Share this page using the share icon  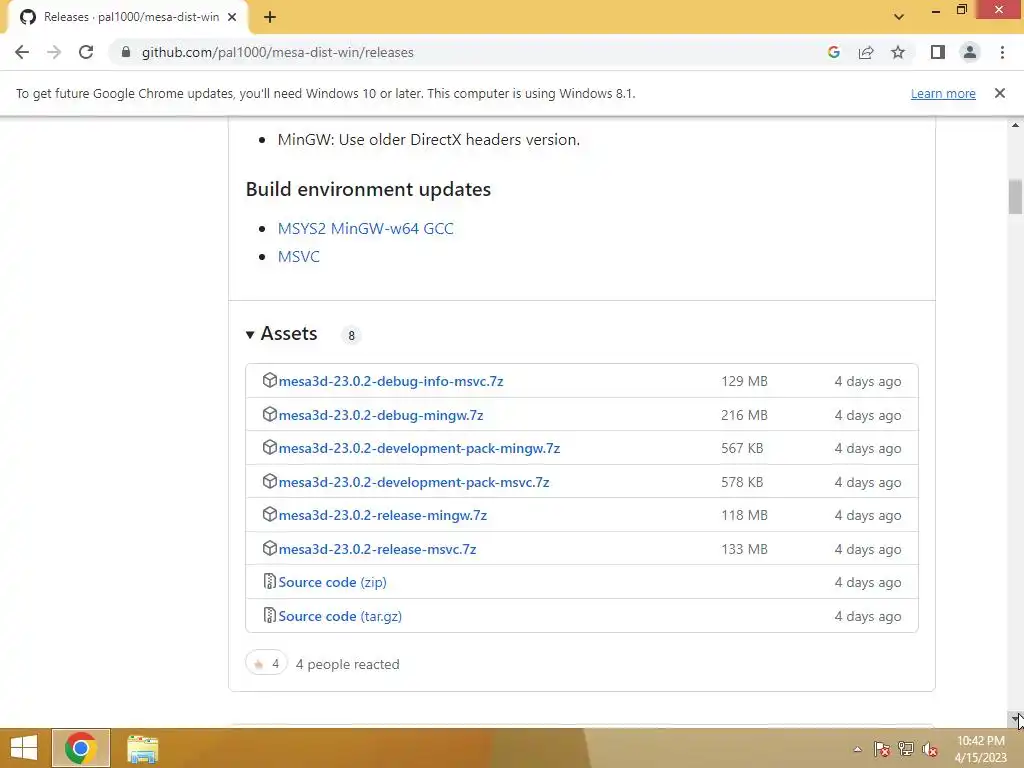[866, 52]
